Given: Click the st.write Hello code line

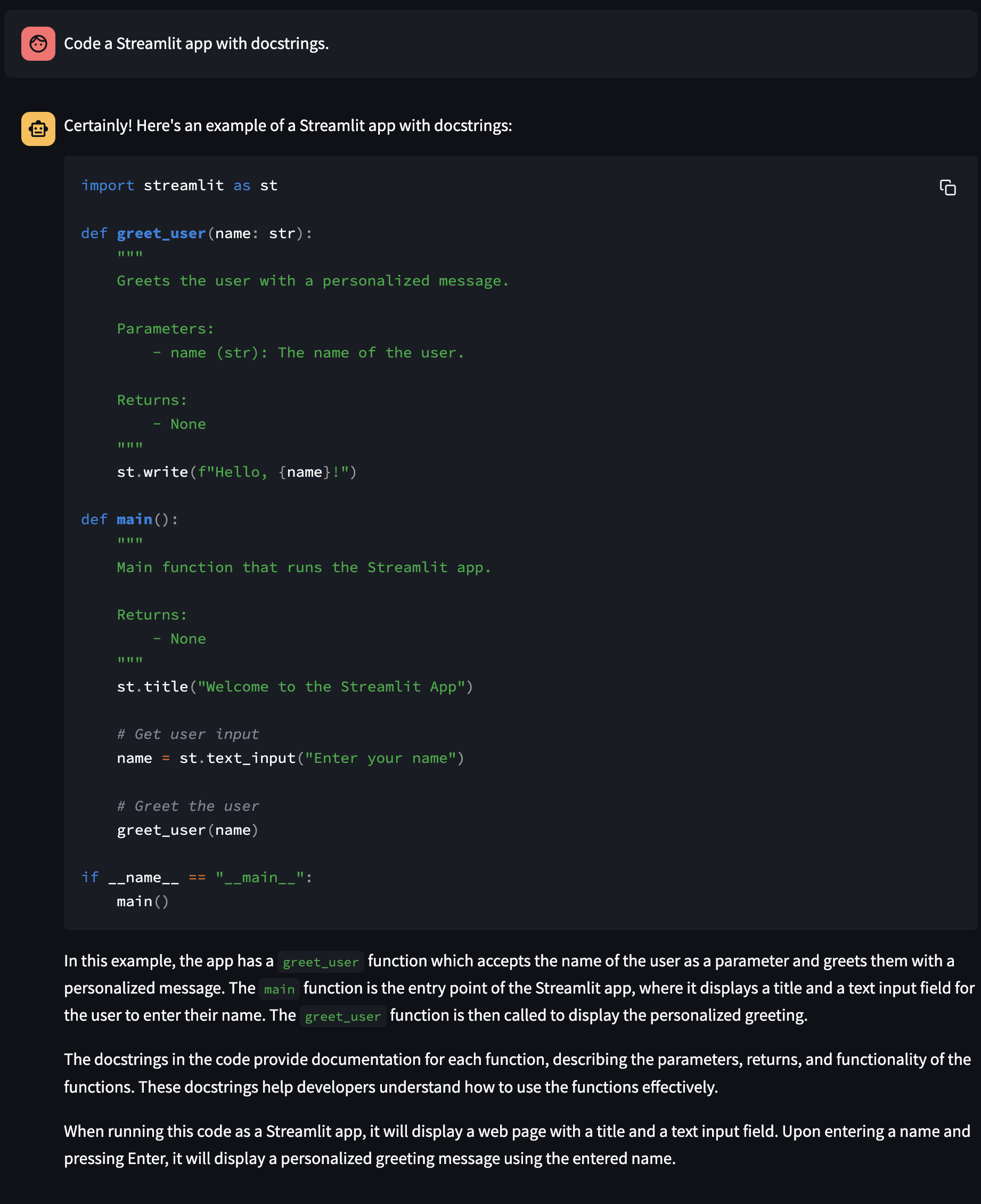Looking at the screenshot, I should point(236,472).
